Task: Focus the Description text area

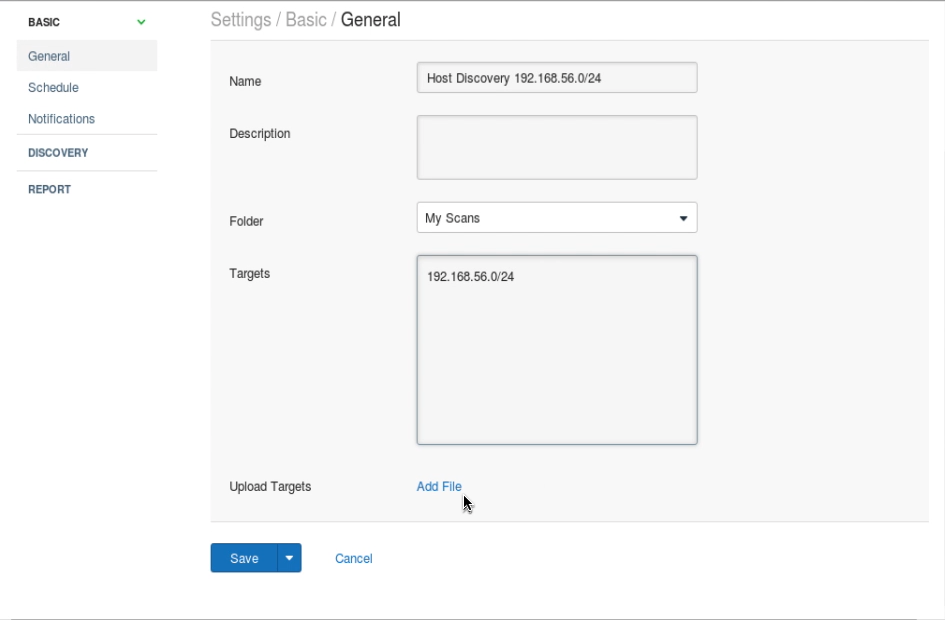Action: coord(557,148)
